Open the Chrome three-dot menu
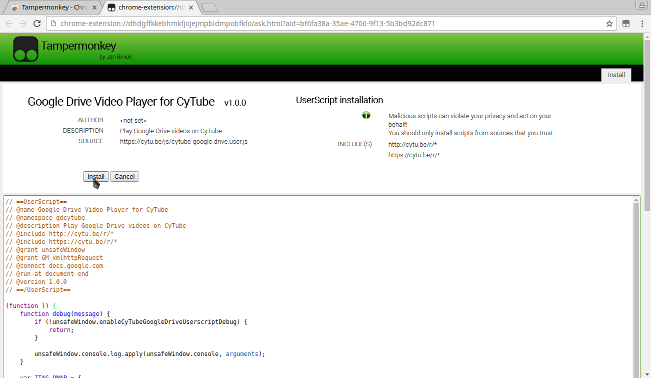 [x=642, y=24]
